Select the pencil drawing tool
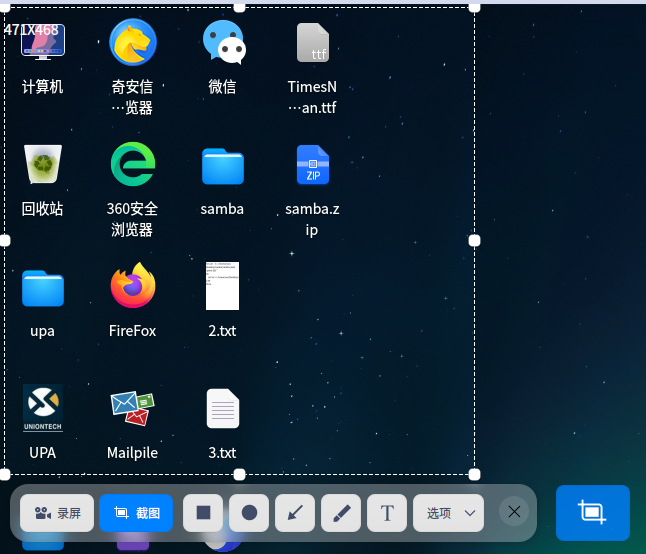The image size is (646, 554). (x=341, y=513)
